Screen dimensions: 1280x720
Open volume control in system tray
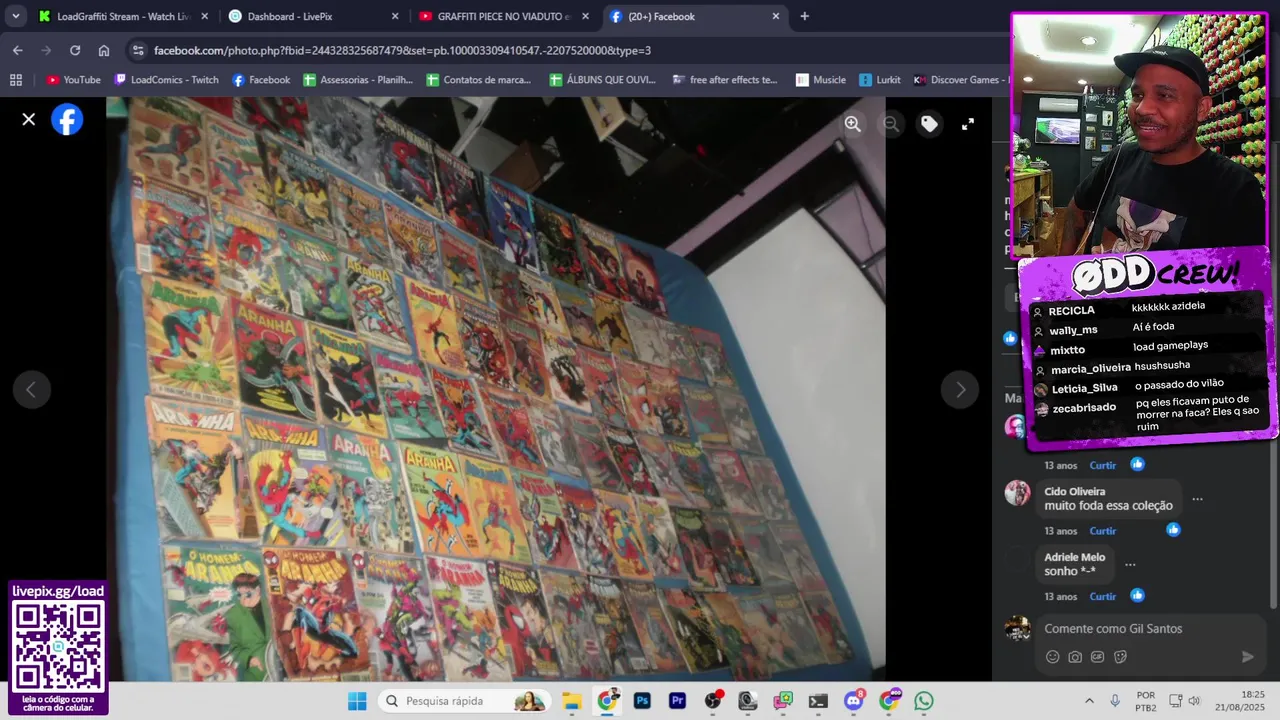[1194, 701]
